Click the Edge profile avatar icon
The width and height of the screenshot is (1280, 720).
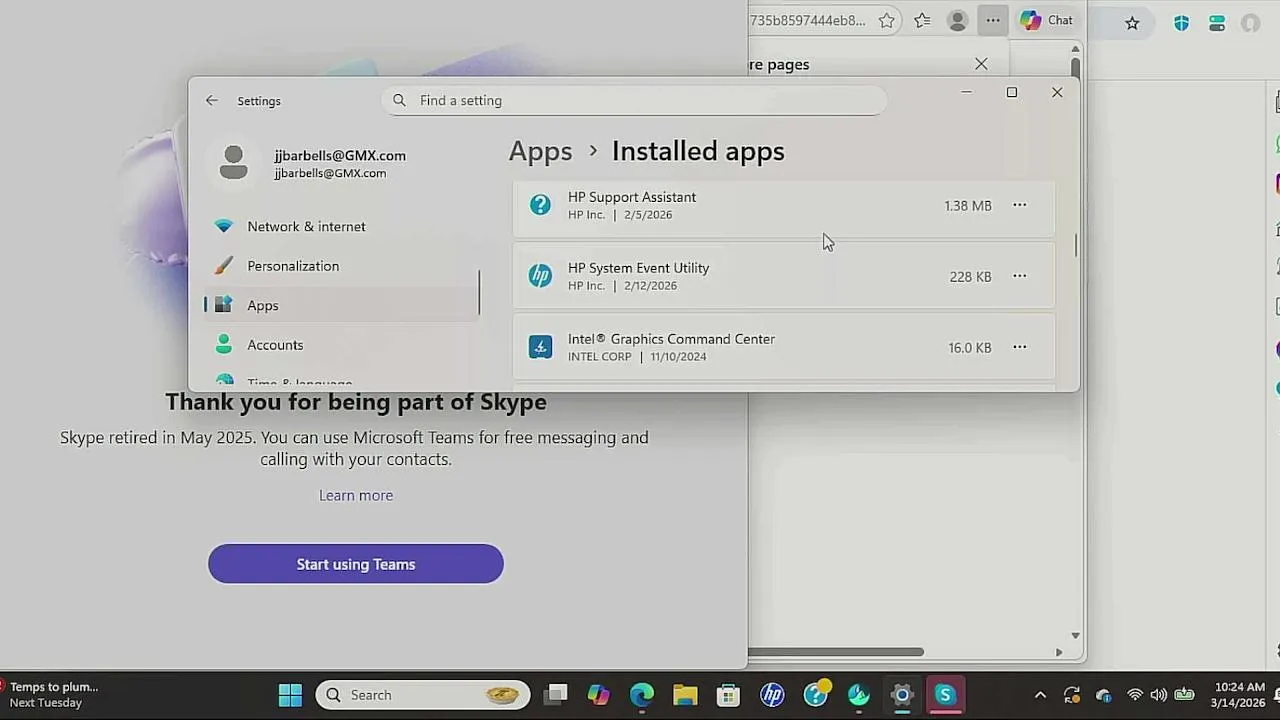(957, 20)
